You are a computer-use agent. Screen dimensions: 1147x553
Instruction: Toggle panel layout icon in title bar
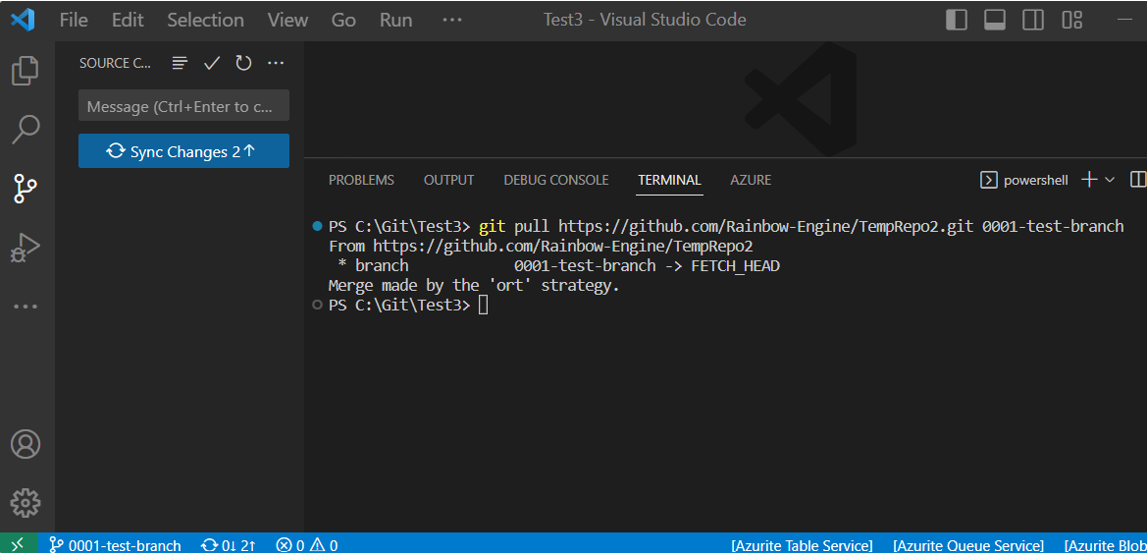pos(995,20)
